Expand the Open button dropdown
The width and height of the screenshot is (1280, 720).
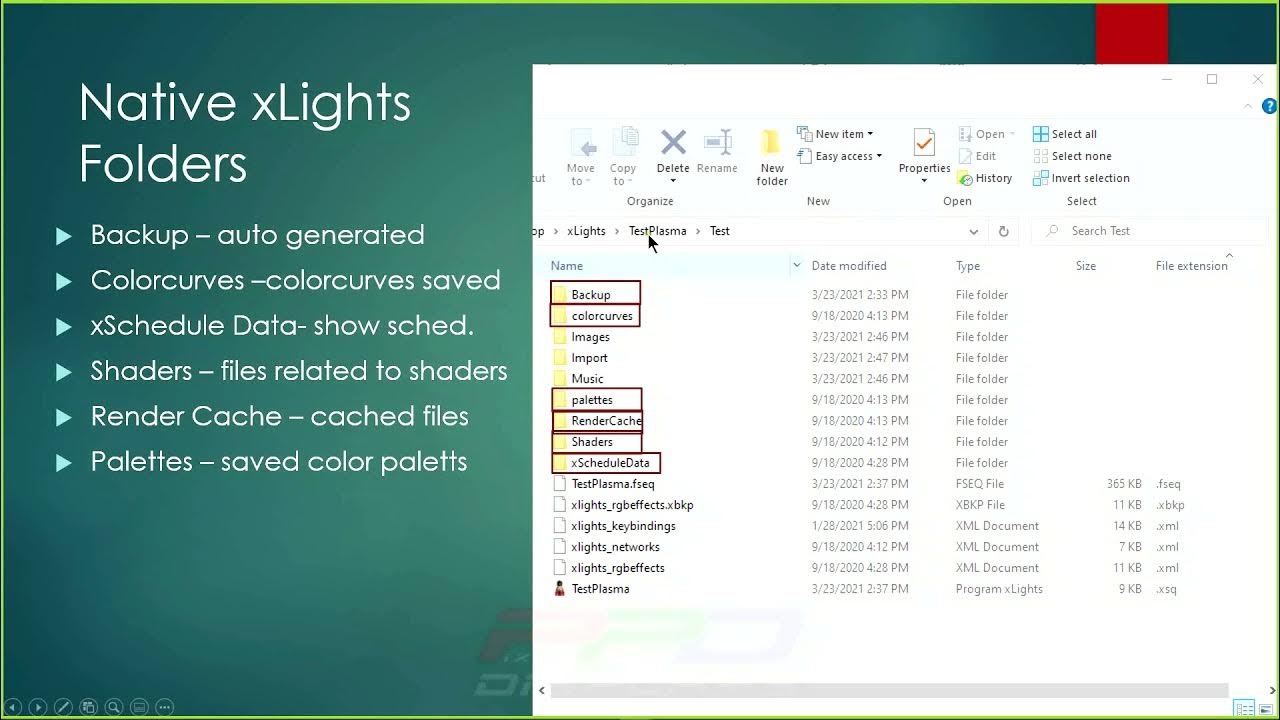click(x=1012, y=134)
